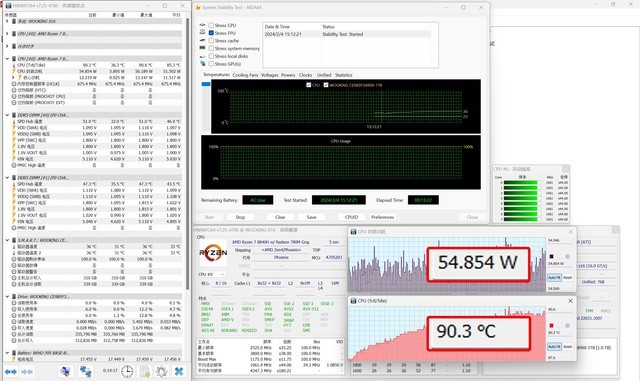Click the Stop button in AIDA64
640x381 pixels.
tap(240, 217)
